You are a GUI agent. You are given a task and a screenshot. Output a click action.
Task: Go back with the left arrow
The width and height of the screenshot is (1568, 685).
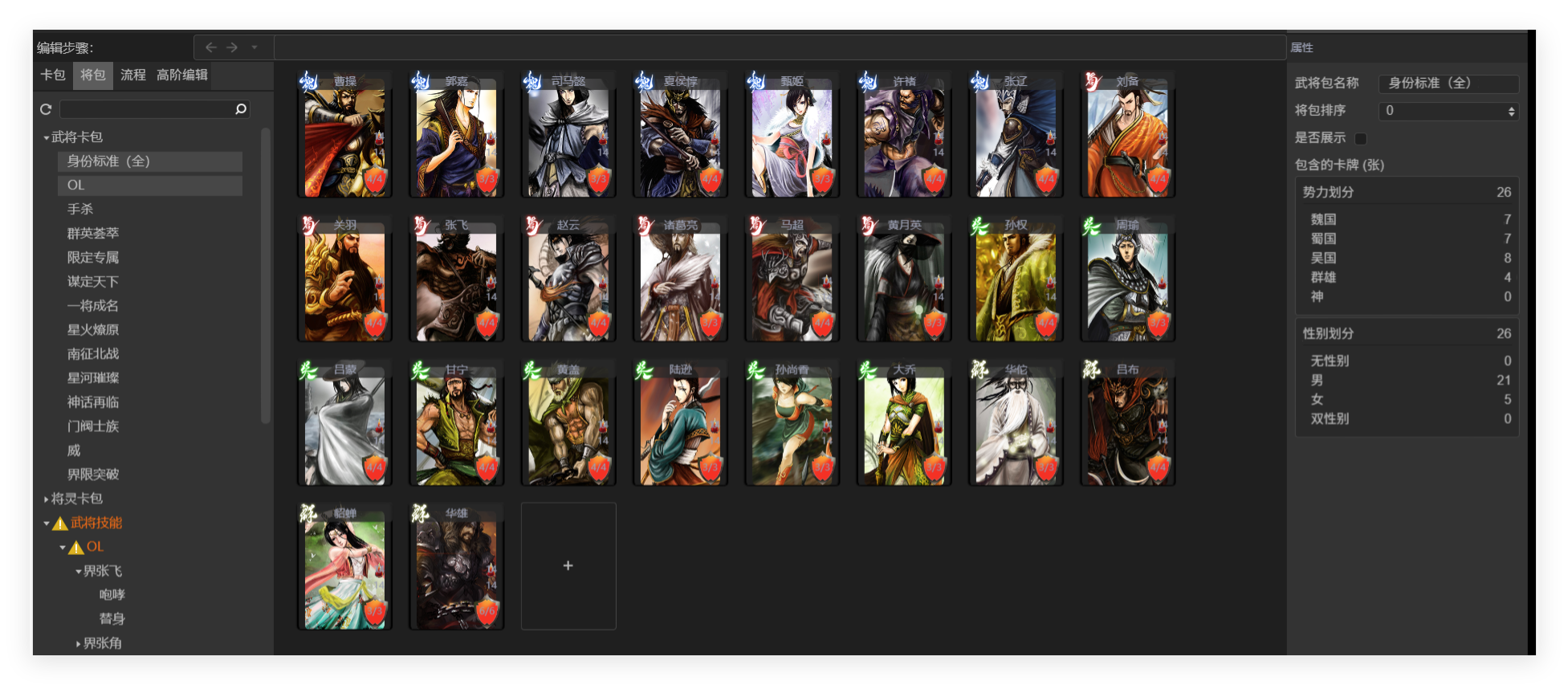210,47
